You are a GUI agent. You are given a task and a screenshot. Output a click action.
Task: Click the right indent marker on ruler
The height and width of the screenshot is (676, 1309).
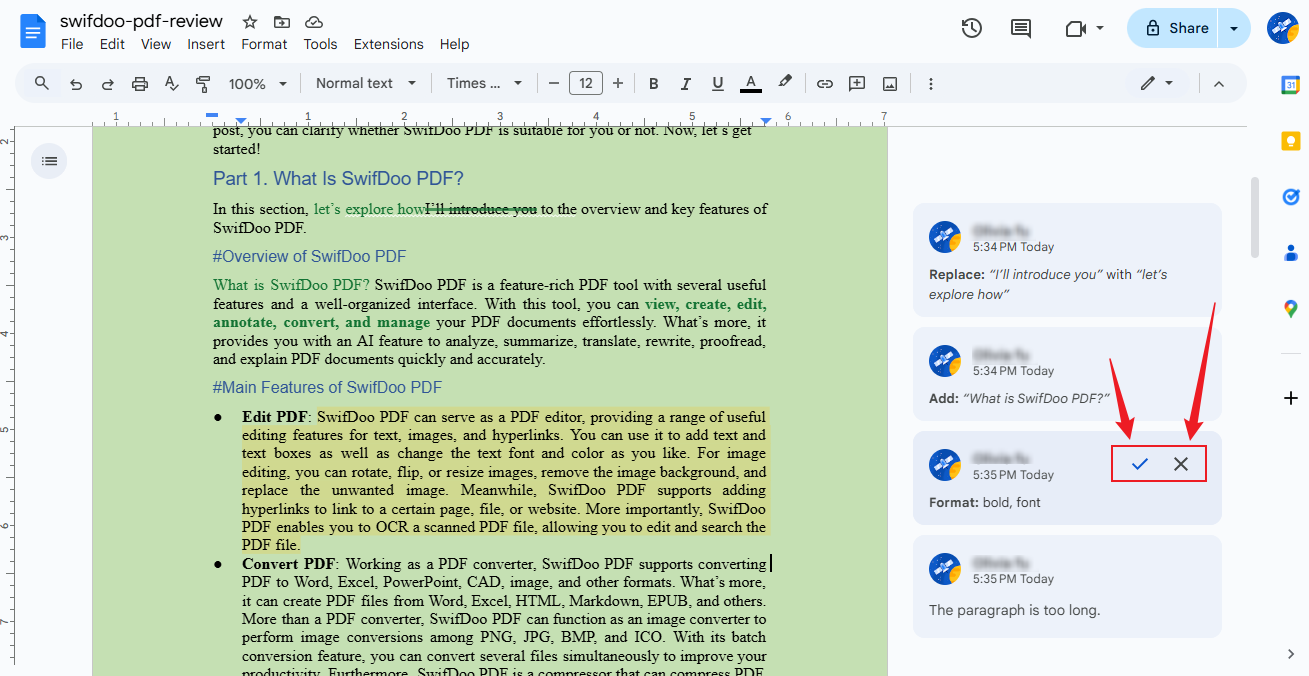pyautogui.click(x=765, y=121)
